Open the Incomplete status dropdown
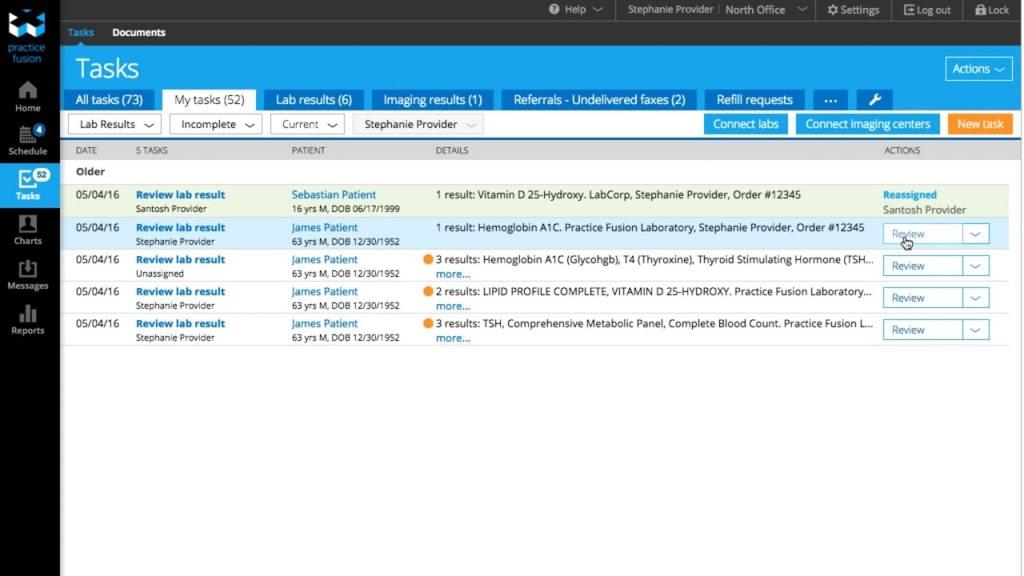The width and height of the screenshot is (1024, 576). coord(215,124)
